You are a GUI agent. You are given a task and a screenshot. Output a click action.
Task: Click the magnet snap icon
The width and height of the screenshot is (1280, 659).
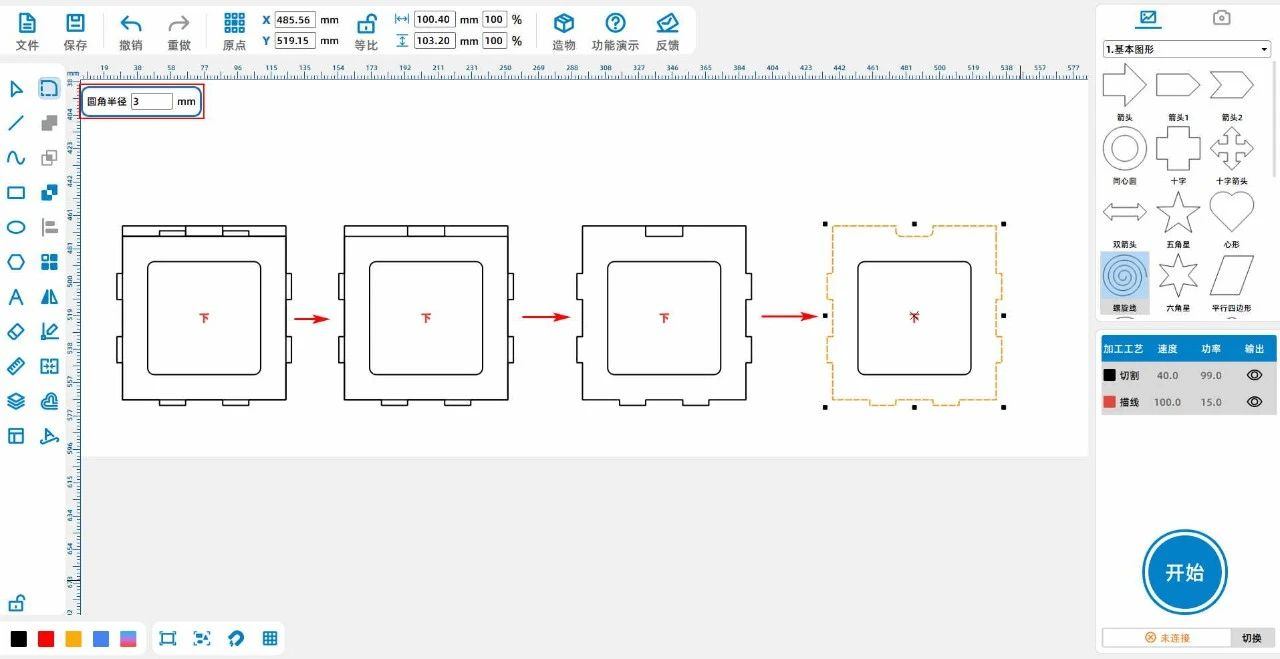(x=236, y=638)
